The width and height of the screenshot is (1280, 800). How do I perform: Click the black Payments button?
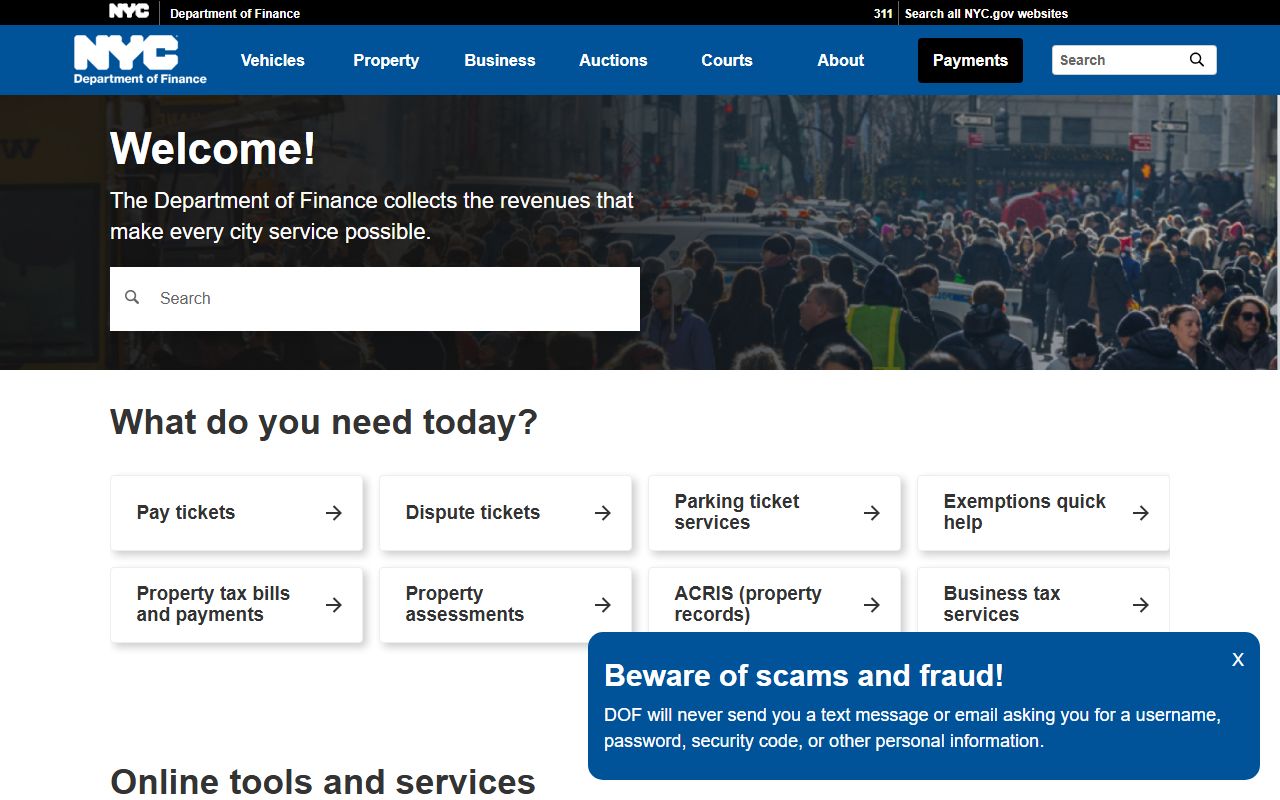pyautogui.click(x=970, y=60)
